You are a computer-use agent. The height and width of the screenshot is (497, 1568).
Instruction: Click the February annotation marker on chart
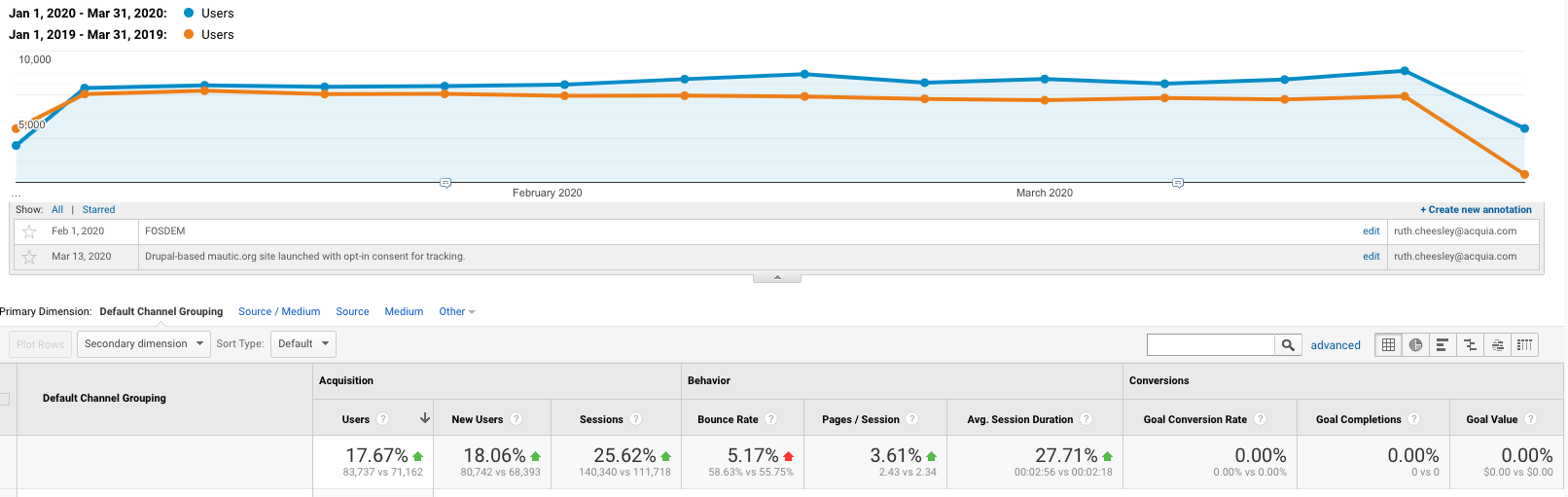pos(445,183)
